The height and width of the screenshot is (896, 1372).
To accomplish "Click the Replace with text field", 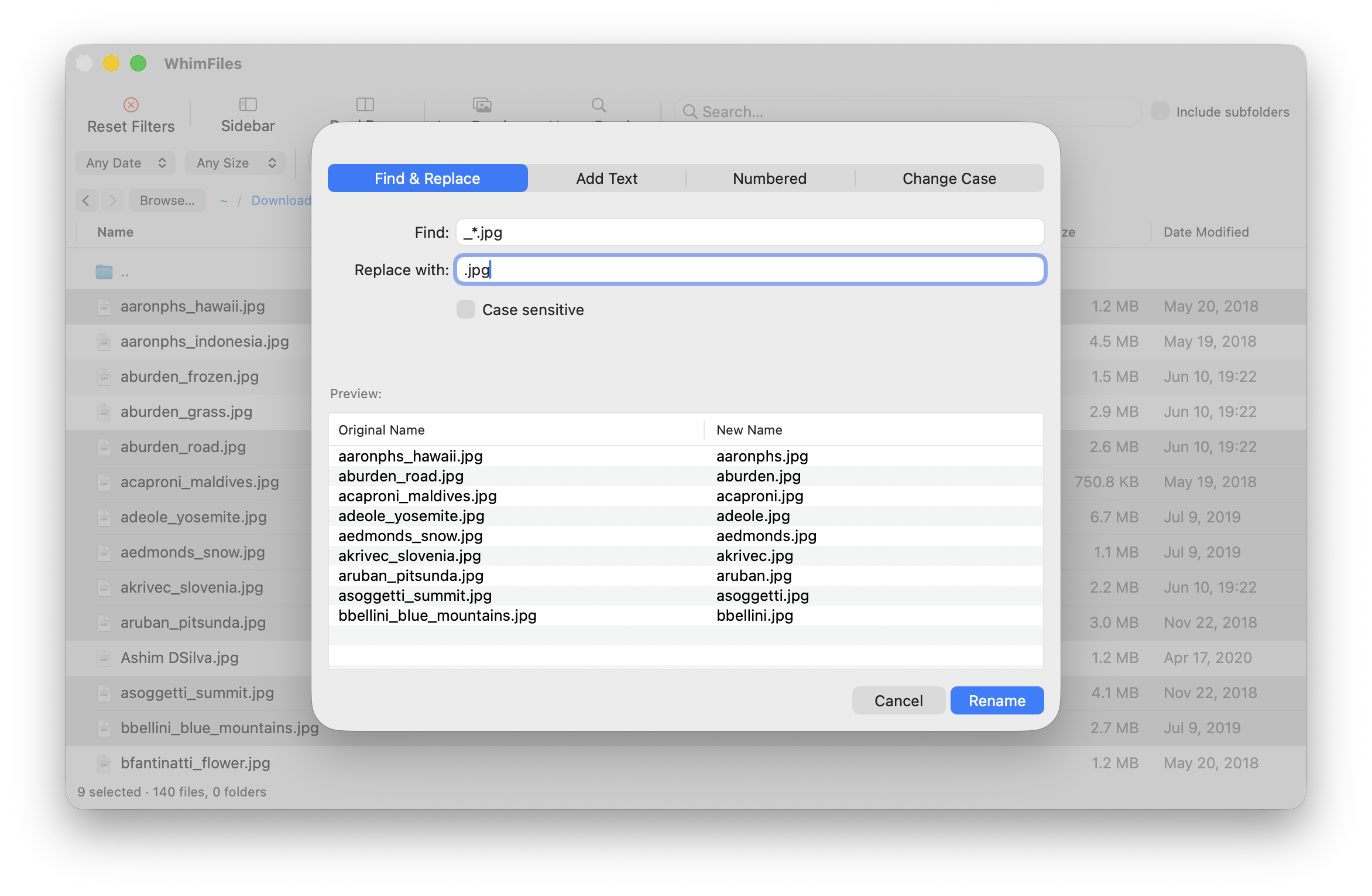I will [750, 270].
